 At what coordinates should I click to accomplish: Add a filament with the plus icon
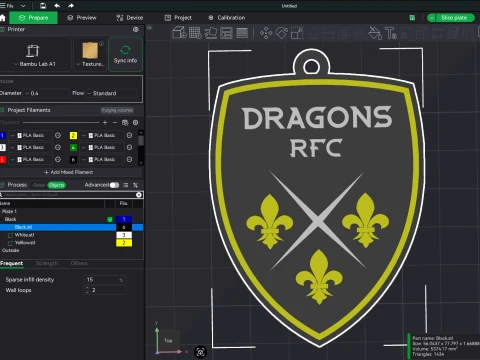105,123
